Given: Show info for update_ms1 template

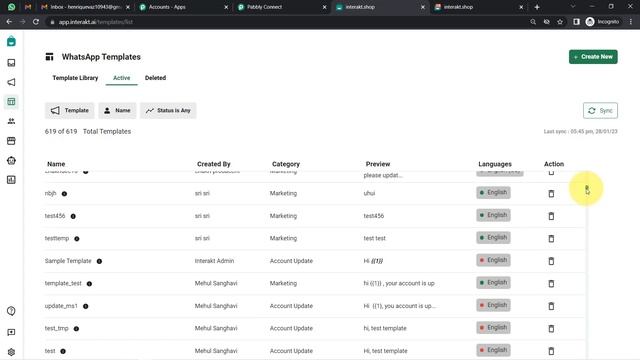Looking at the screenshot, I should pos(85,306).
